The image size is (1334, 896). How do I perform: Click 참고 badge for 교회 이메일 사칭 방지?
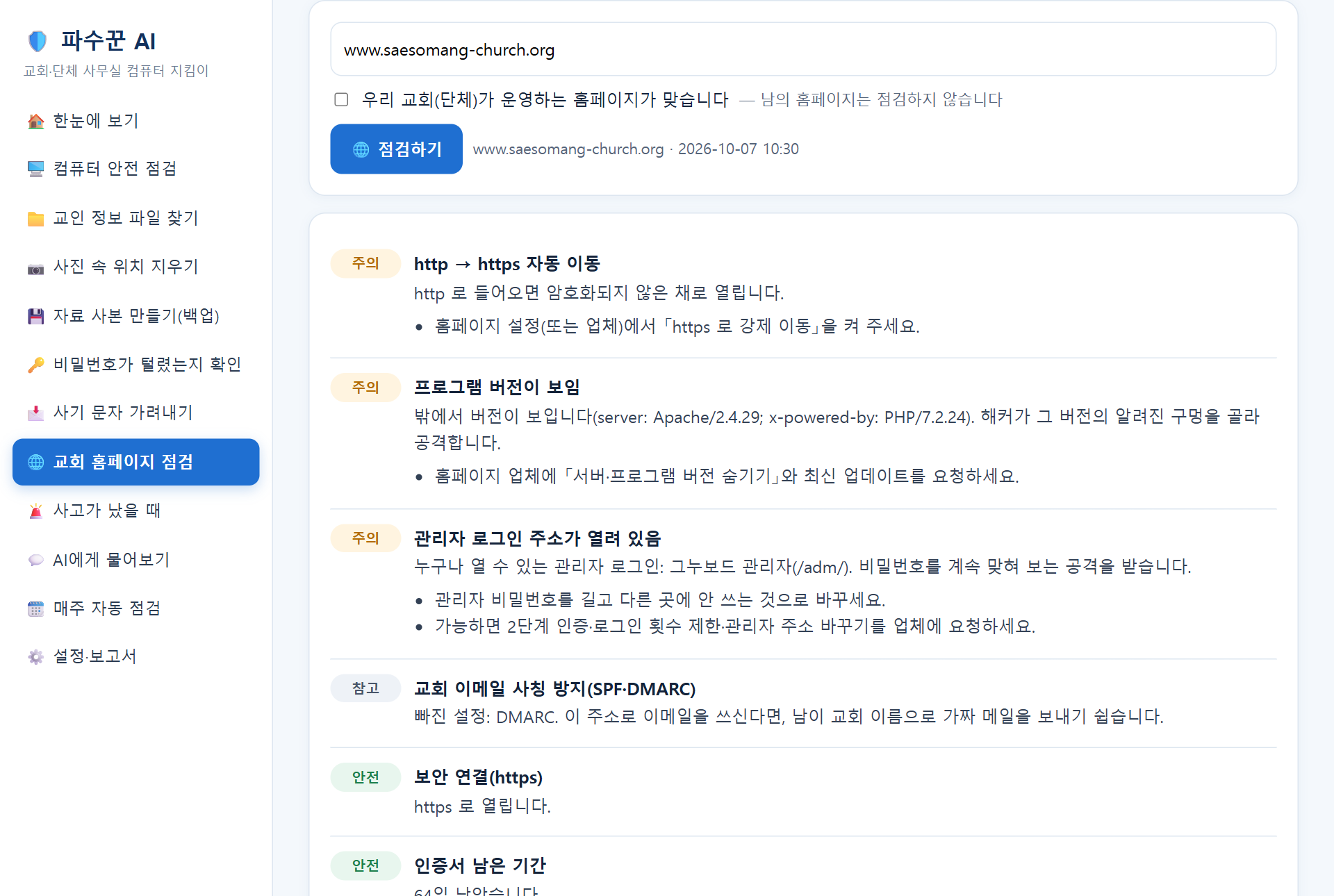[x=365, y=688]
